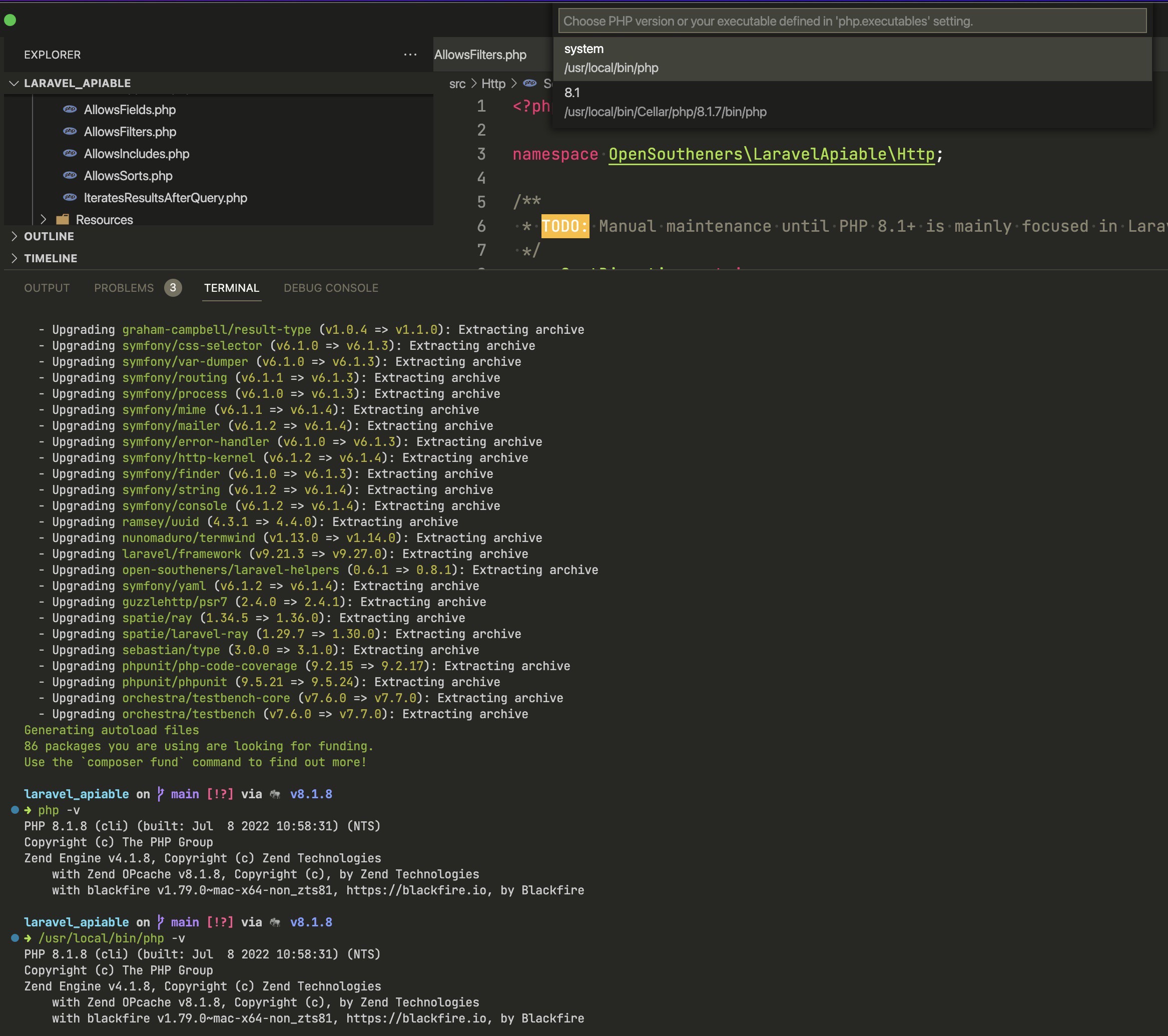Viewport: 1168px width, 1036px height.
Task: Open the PROBLEMS panel tab
Action: coord(124,288)
